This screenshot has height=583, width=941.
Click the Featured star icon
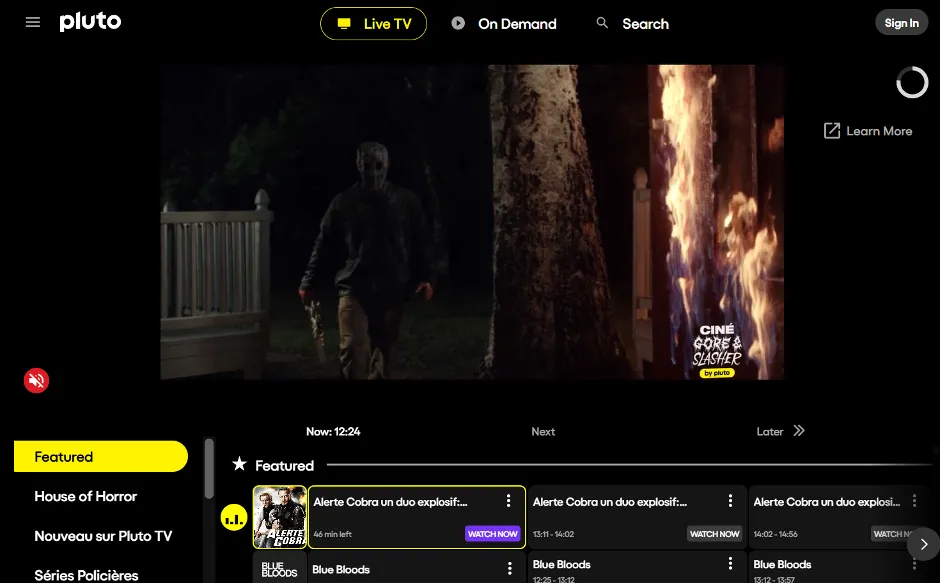[239, 464]
